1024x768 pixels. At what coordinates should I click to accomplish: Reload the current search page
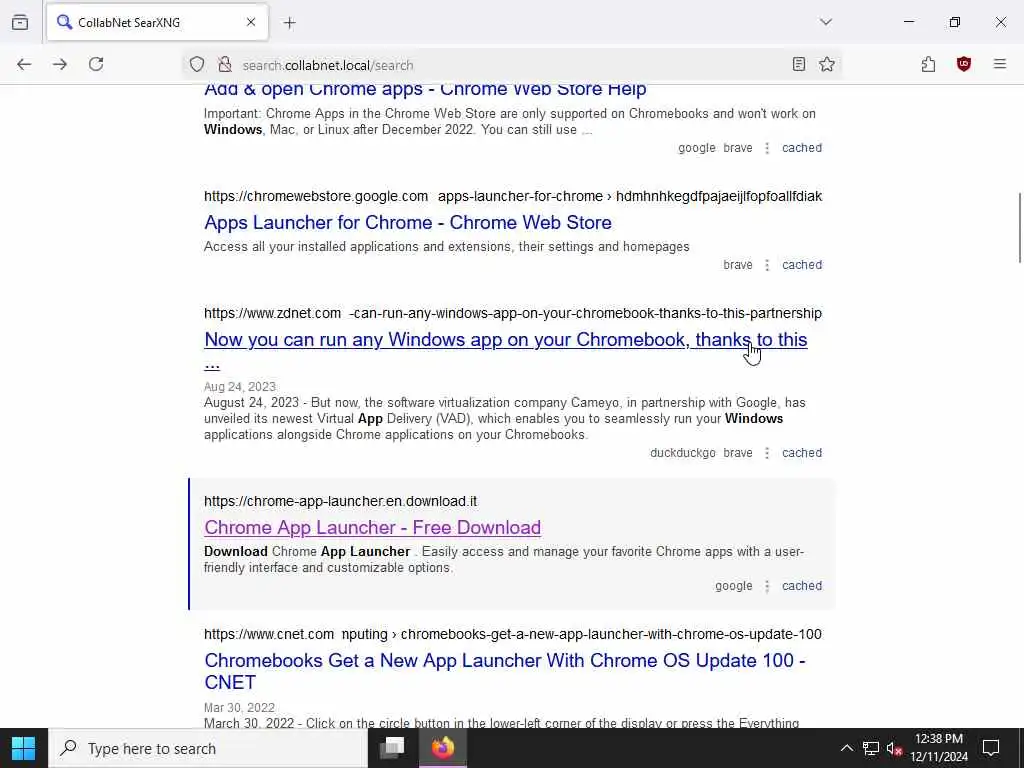coord(96,64)
